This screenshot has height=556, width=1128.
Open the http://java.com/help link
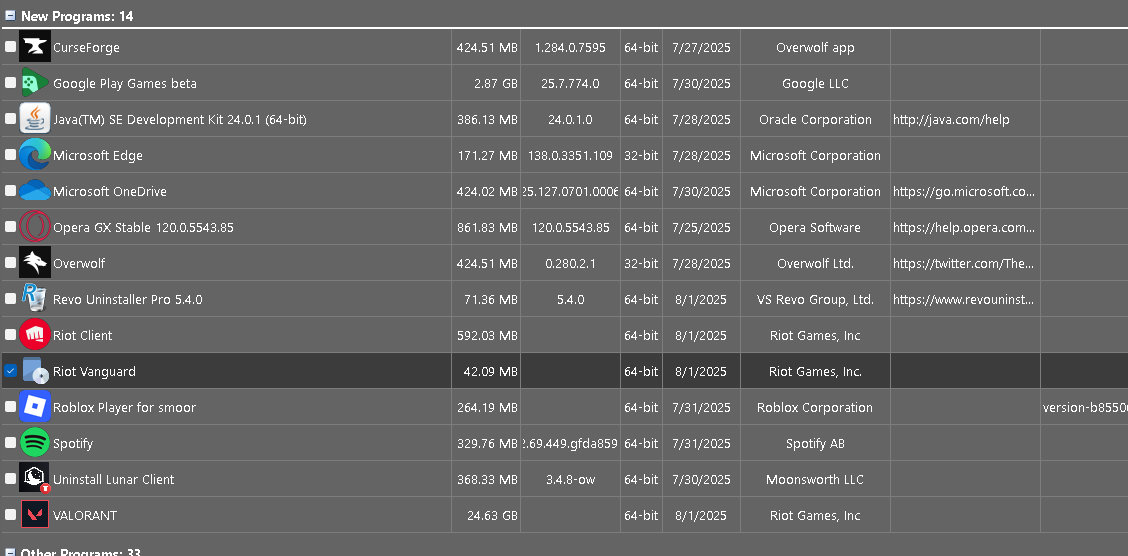tap(951, 119)
